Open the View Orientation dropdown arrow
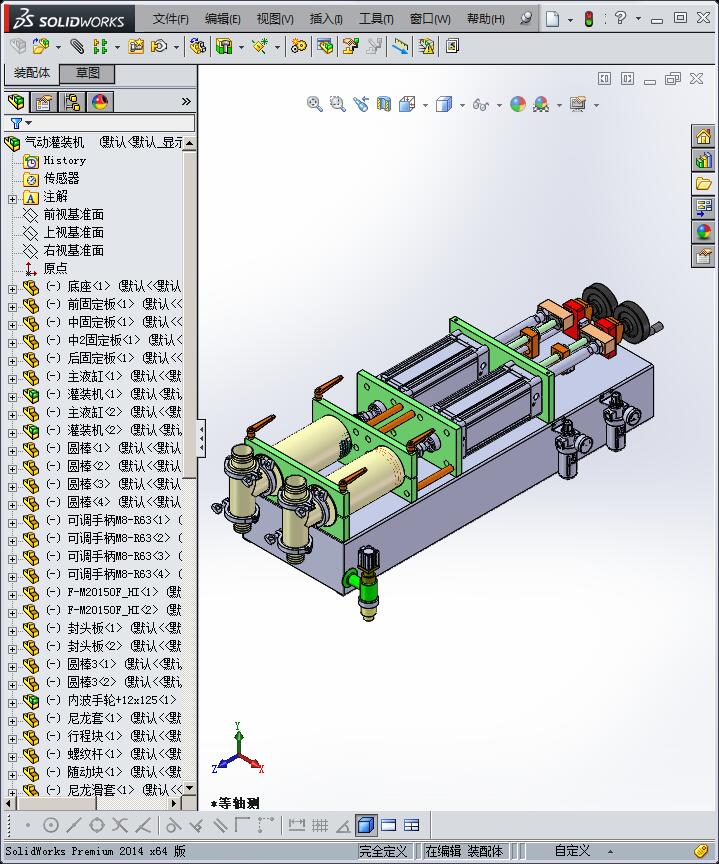Screen dimensions: 719x864 coord(425,105)
